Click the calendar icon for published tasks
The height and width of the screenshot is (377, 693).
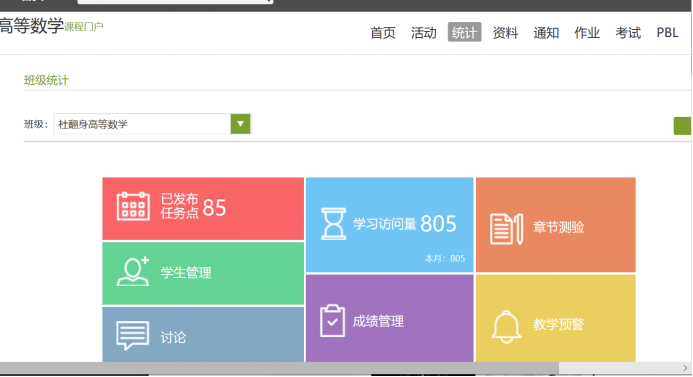(x=133, y=206)
